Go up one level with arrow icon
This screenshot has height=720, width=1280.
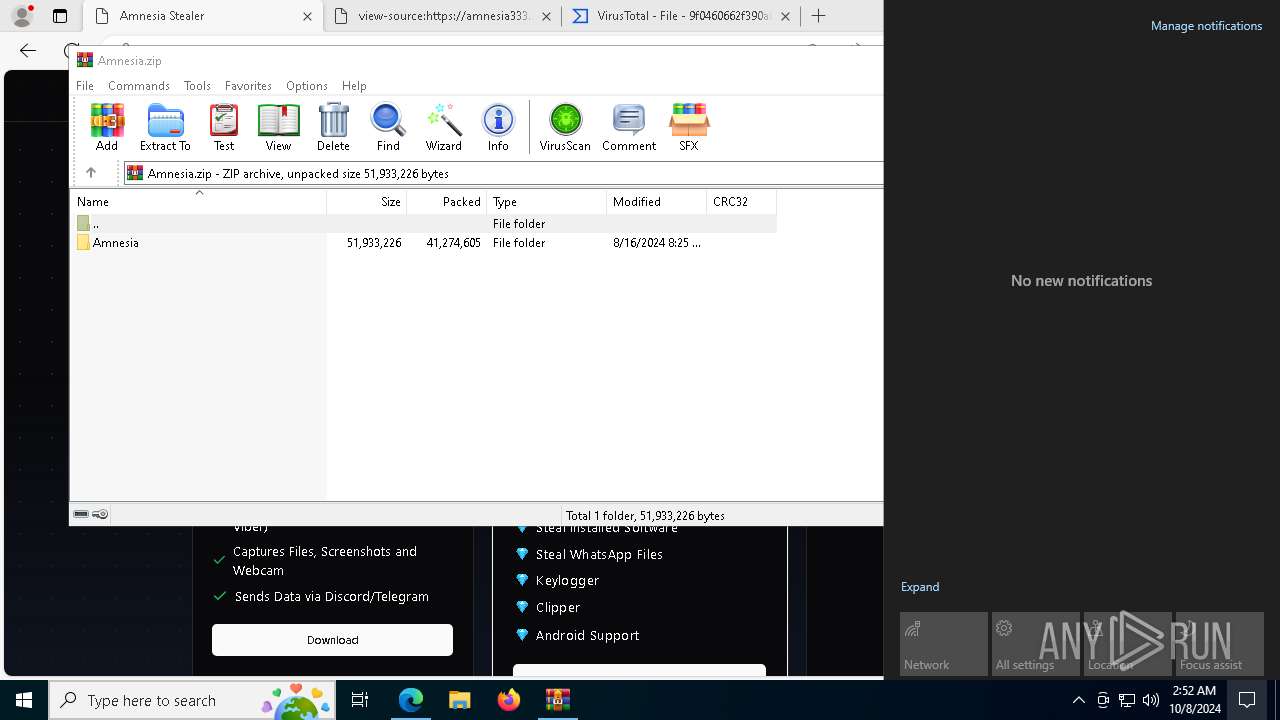pos(91,173)
